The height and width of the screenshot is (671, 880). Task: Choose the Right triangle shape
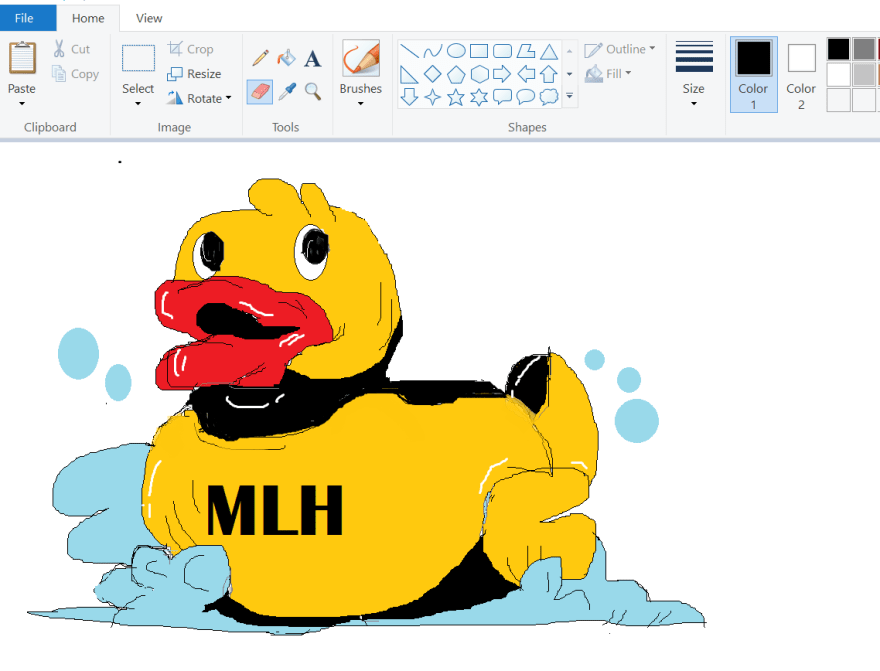[409, 74]
